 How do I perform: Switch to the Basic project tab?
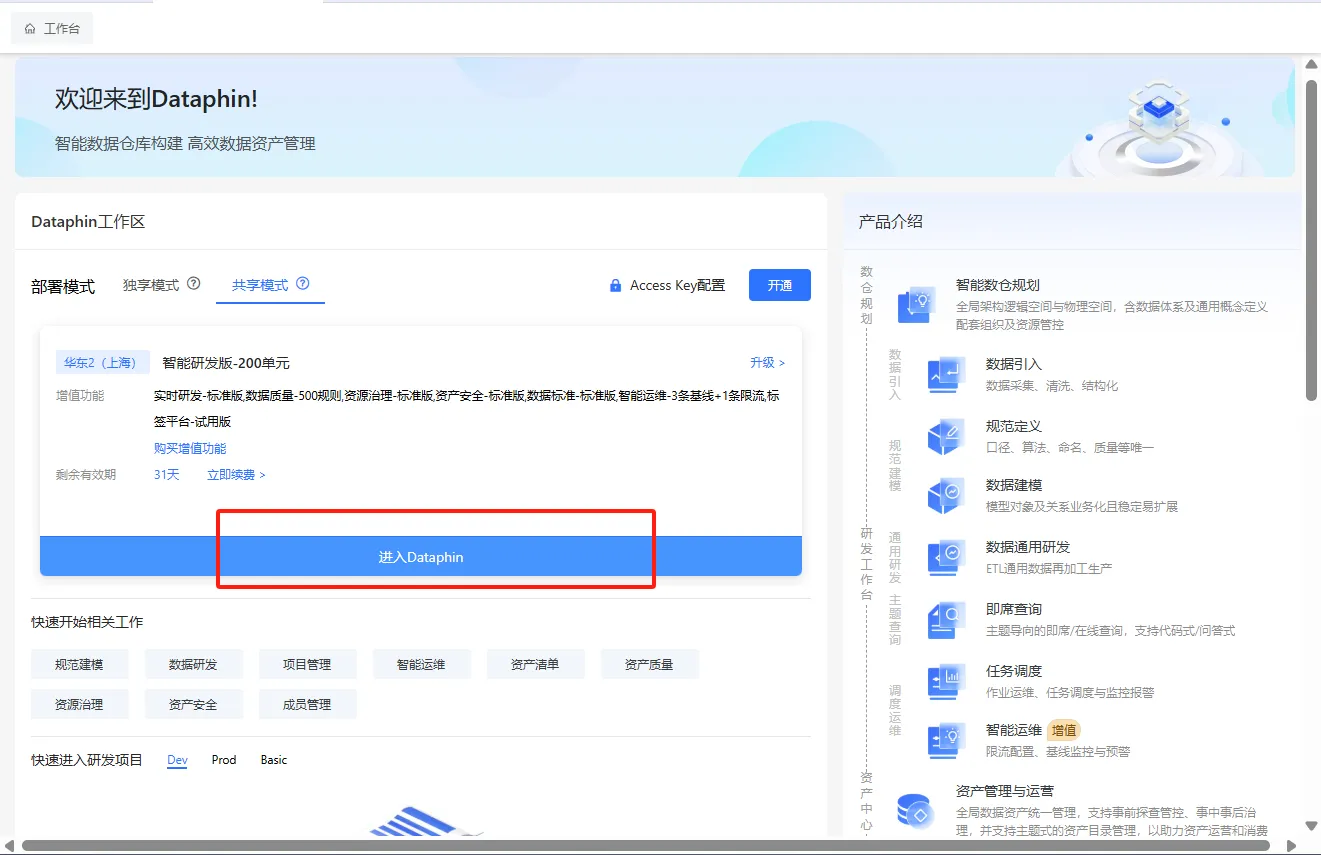[274, 760]
